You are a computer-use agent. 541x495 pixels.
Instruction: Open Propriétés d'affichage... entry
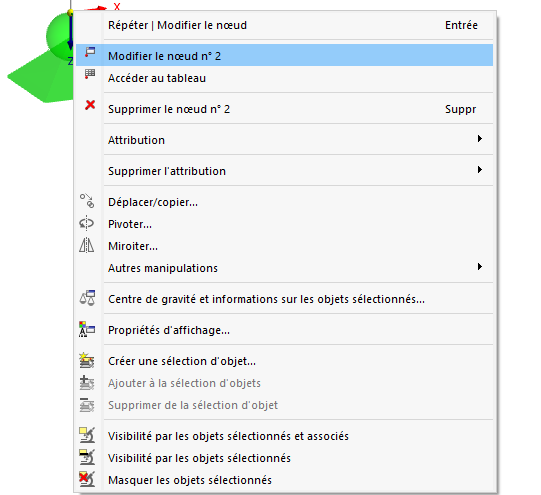[x=284, y=330]
